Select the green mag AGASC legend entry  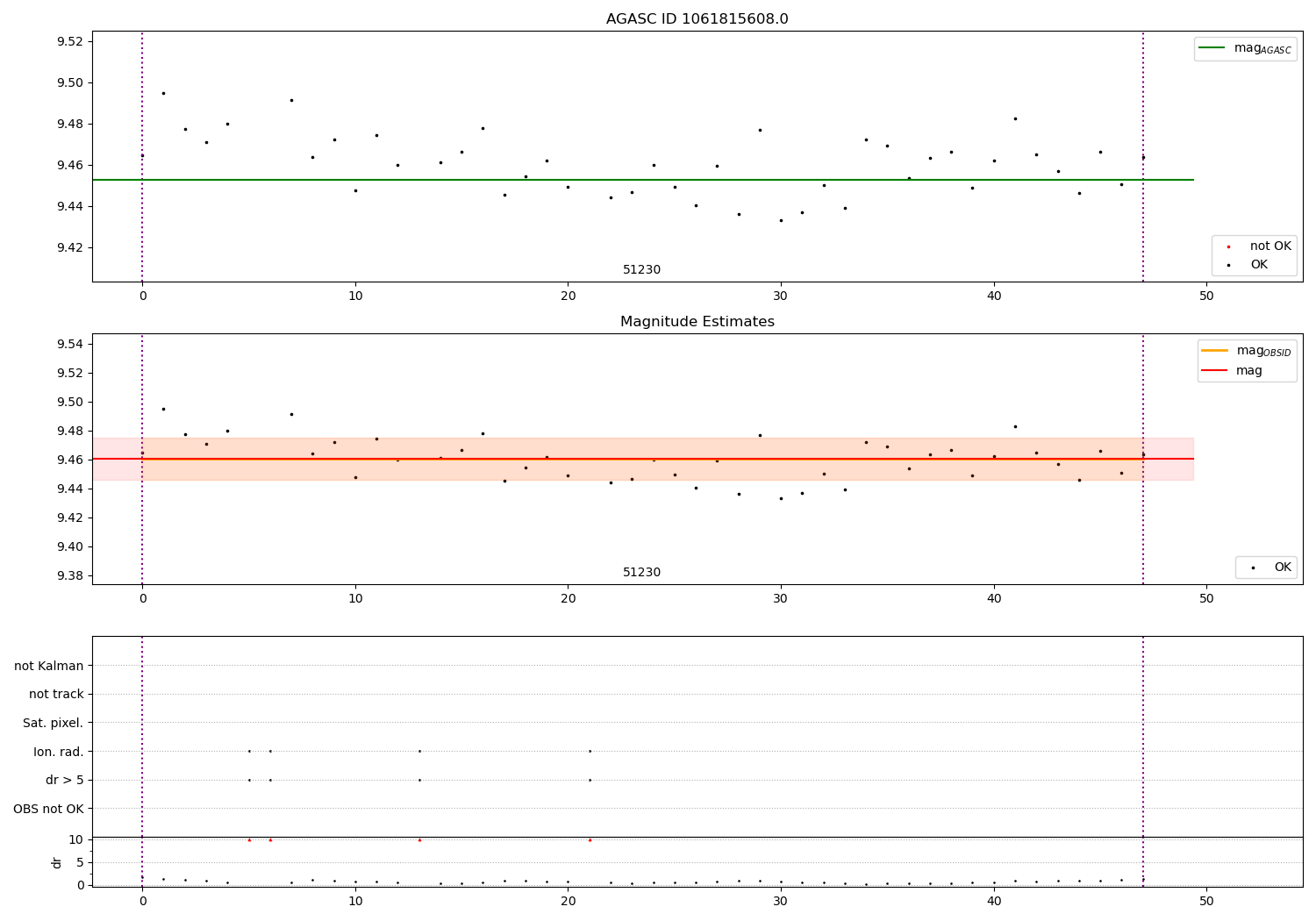[1245, 49]
